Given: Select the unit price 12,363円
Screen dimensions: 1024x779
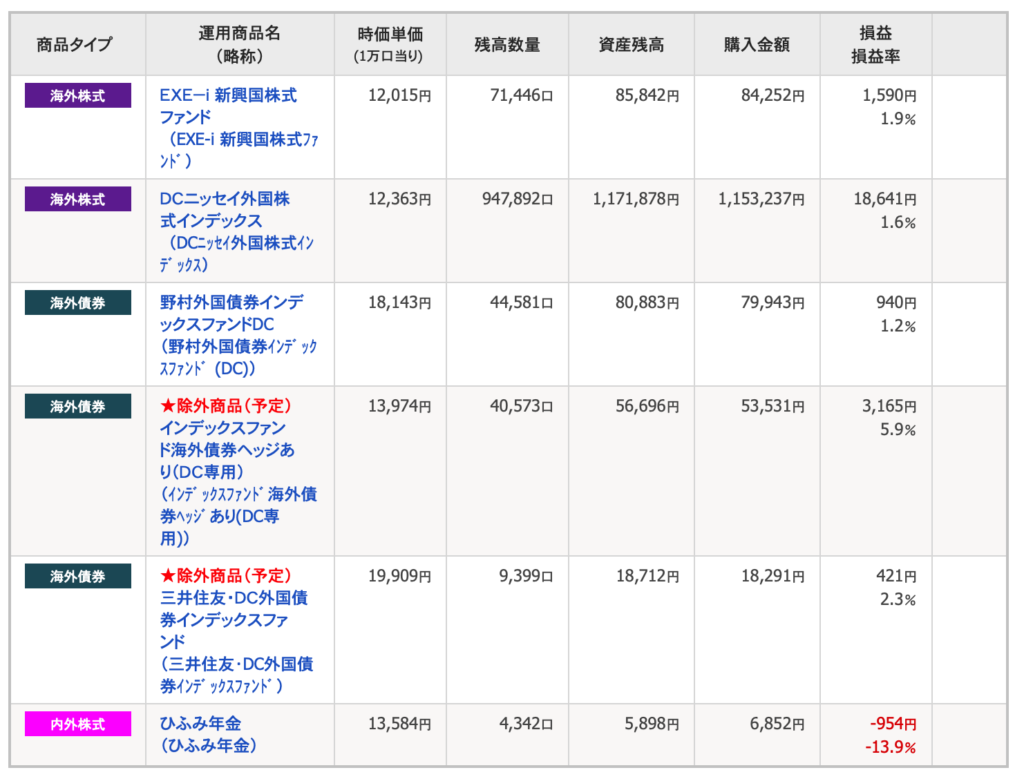Looking at the screenshot, I should [400, 199].
